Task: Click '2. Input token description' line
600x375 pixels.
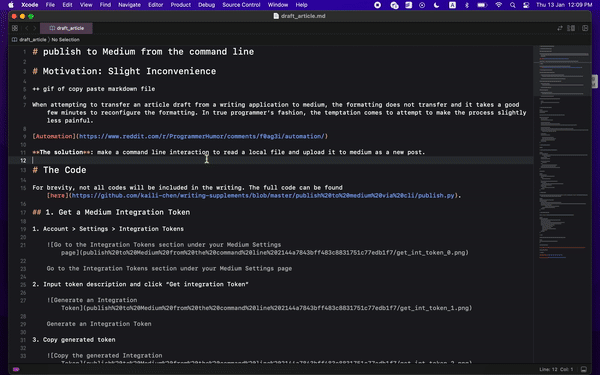Action: [140, 284]
